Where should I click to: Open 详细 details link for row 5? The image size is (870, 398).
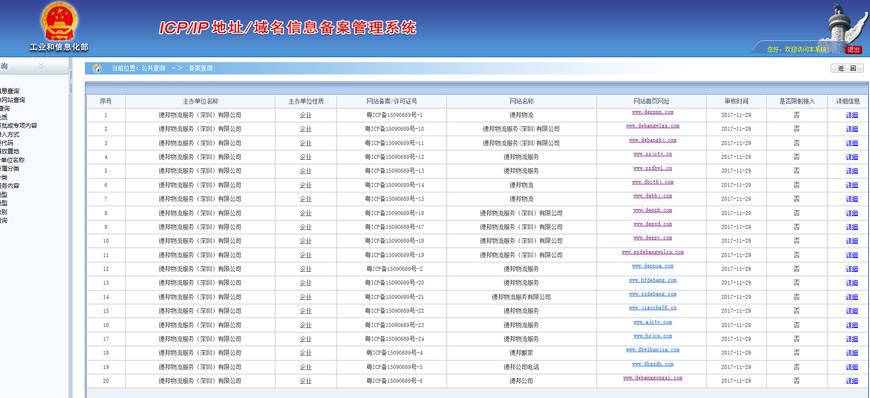click(852, 171)
